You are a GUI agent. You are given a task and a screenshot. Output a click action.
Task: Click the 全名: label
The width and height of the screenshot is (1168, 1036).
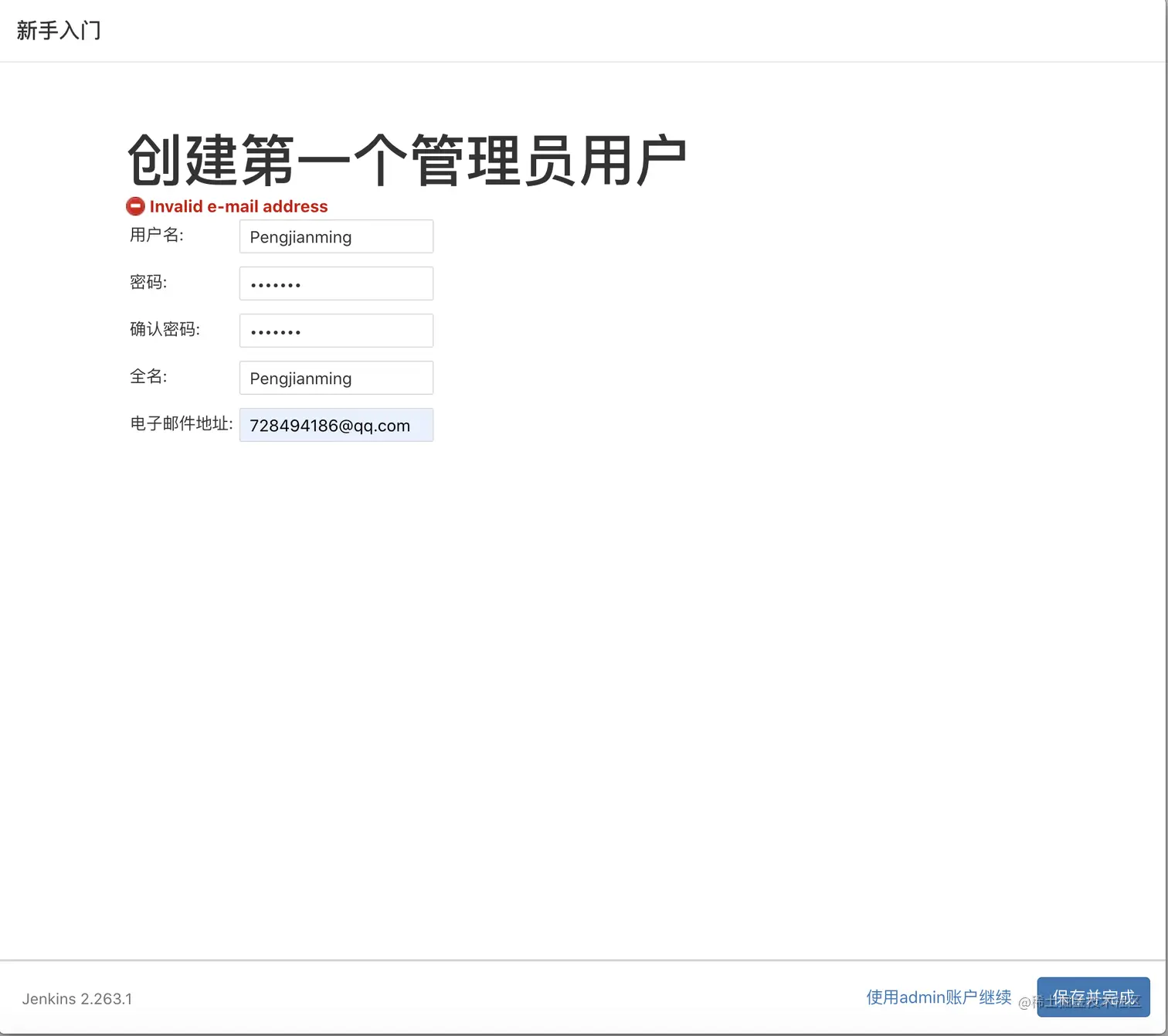148,376
